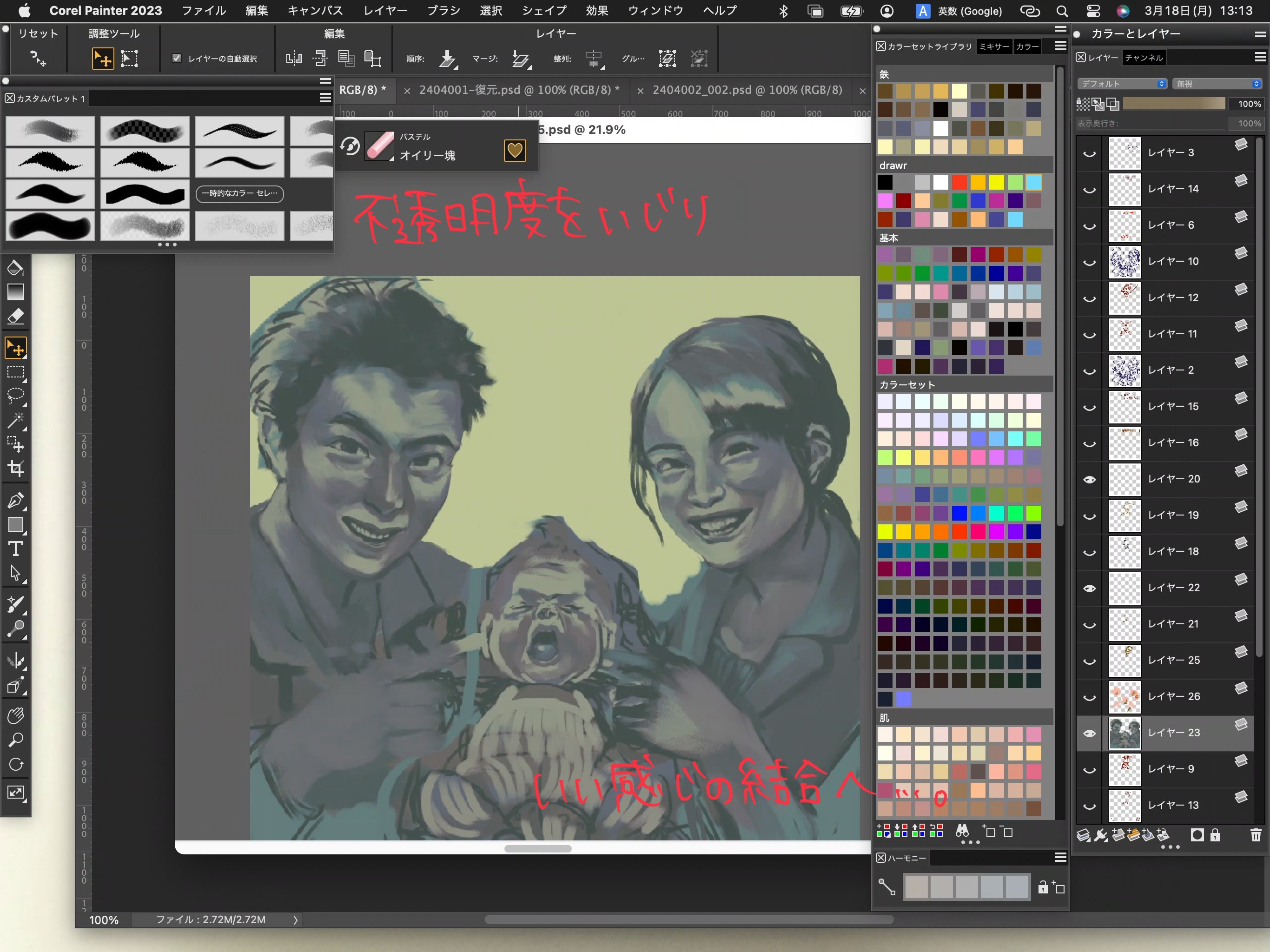Image resolution: width=1270 pixels, height=952 pixels.
Task: Open the Layers panel options menu
Action: pos(1260,57)
